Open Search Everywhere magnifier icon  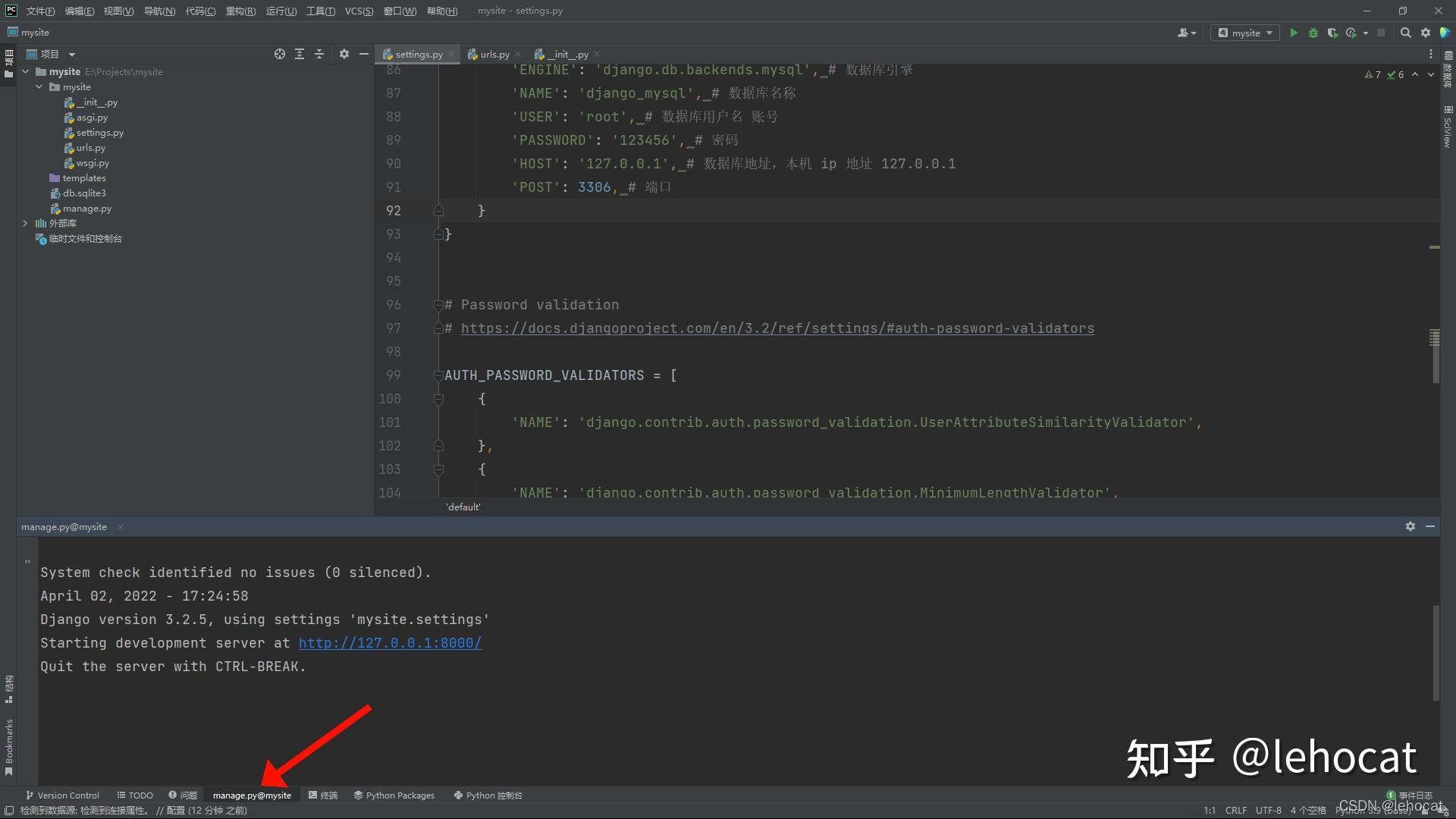[x=1405, y=33]
